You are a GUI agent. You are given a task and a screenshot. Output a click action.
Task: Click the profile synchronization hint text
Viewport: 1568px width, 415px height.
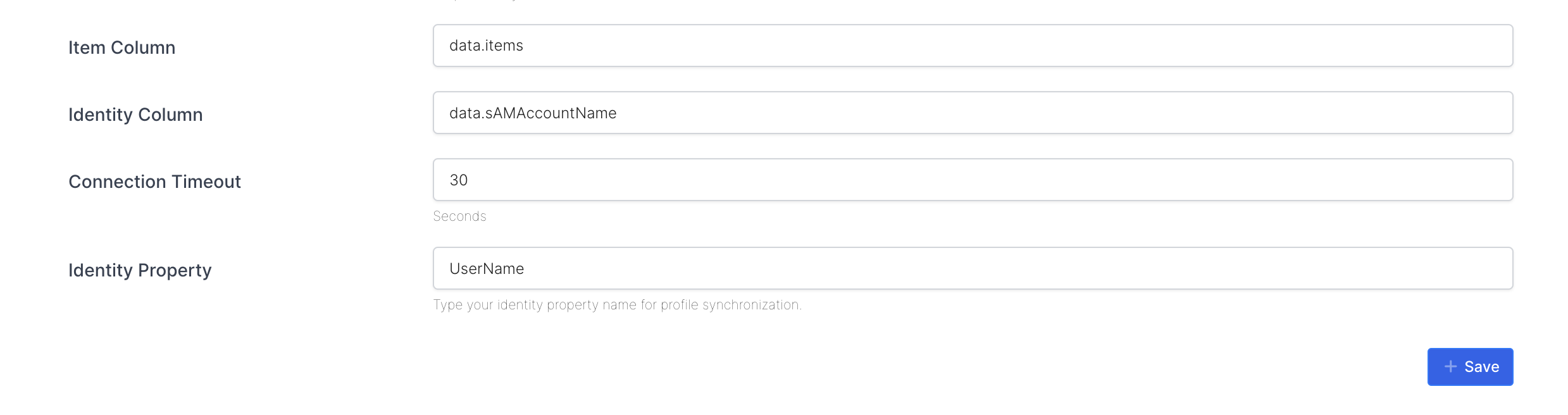tap(617, 305)
